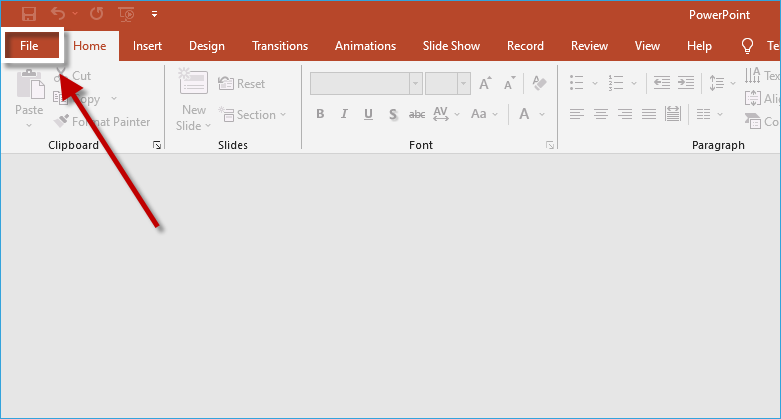Open the Clipboard dialog launcher
Screen dimensions: 781x419
[x=157, y=145]
